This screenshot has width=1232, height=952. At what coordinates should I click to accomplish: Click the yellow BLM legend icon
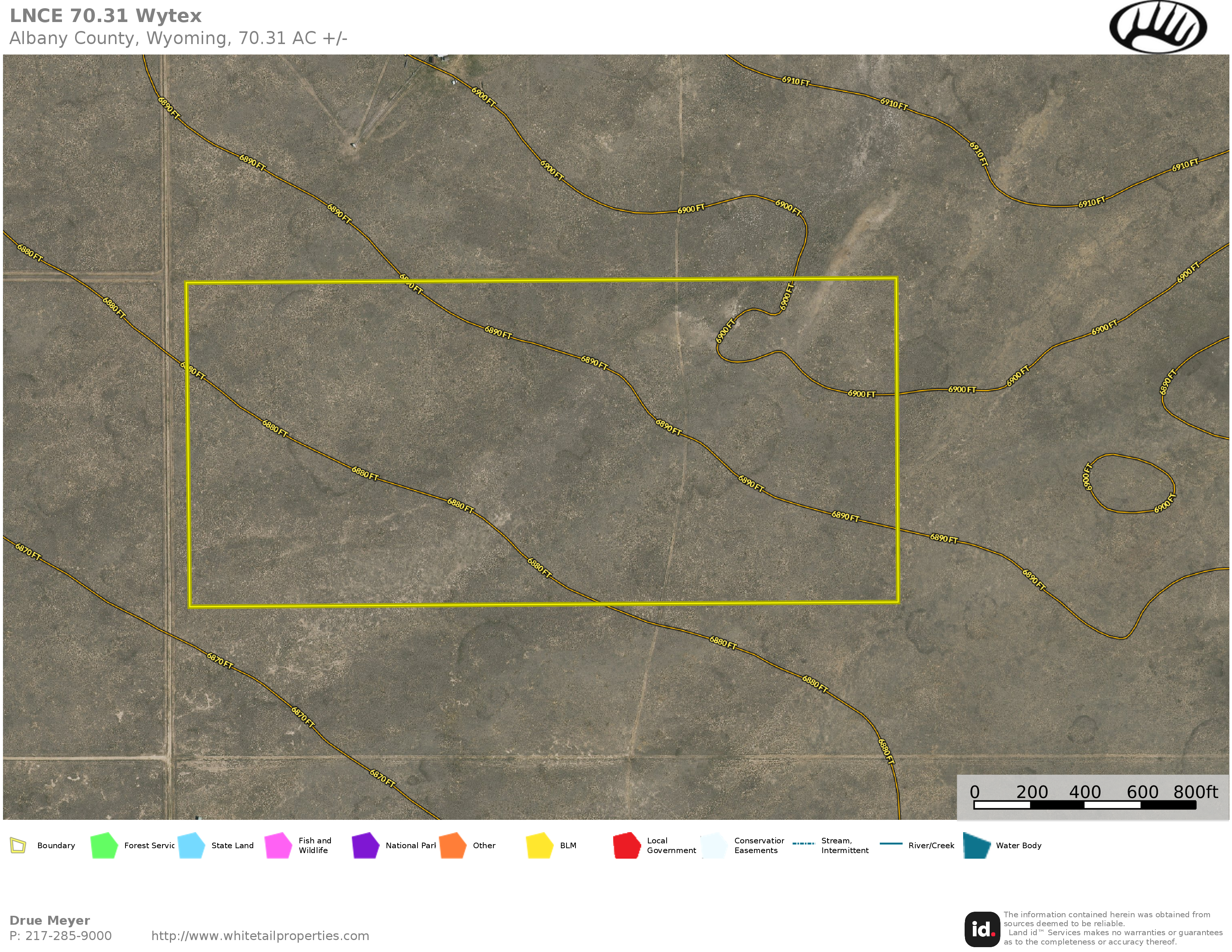[539, 845]
